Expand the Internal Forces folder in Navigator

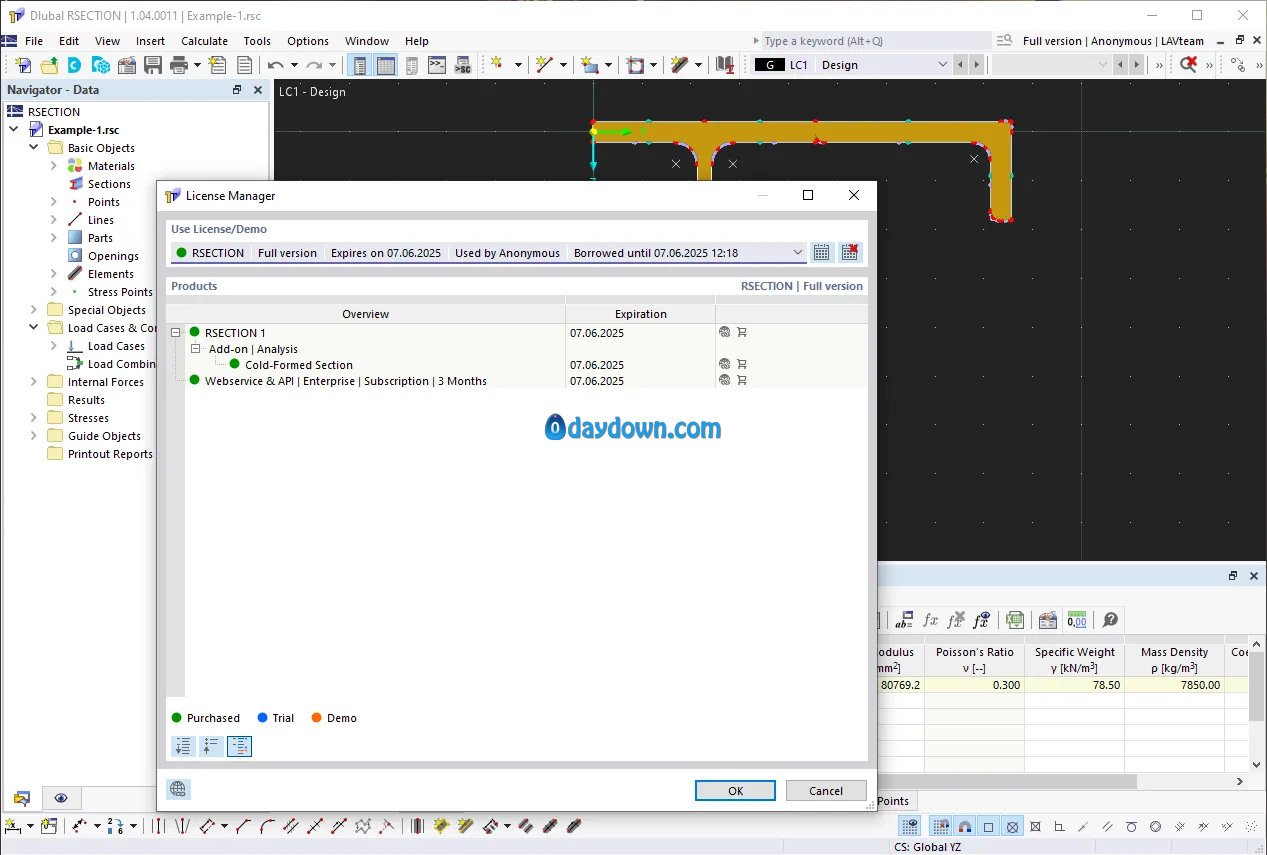point(34,382)
